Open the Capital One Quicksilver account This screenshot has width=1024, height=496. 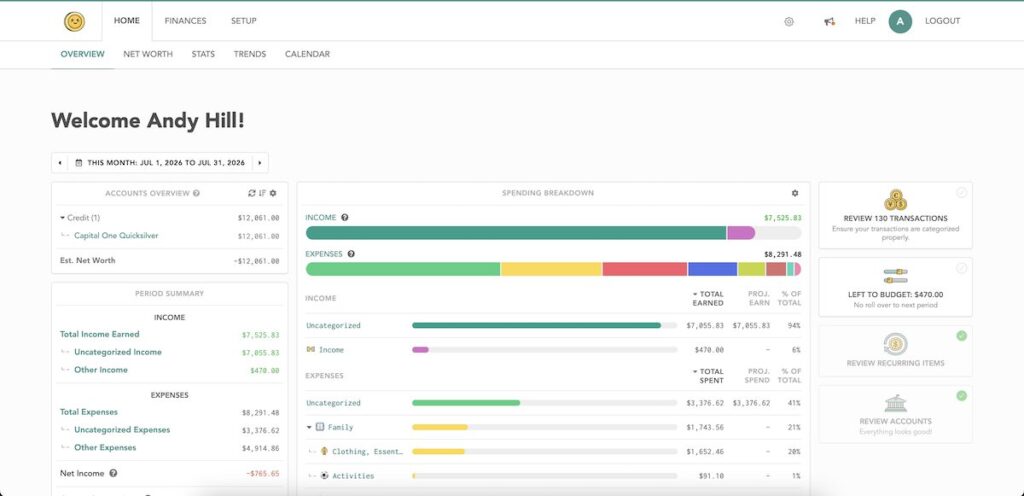116,236
